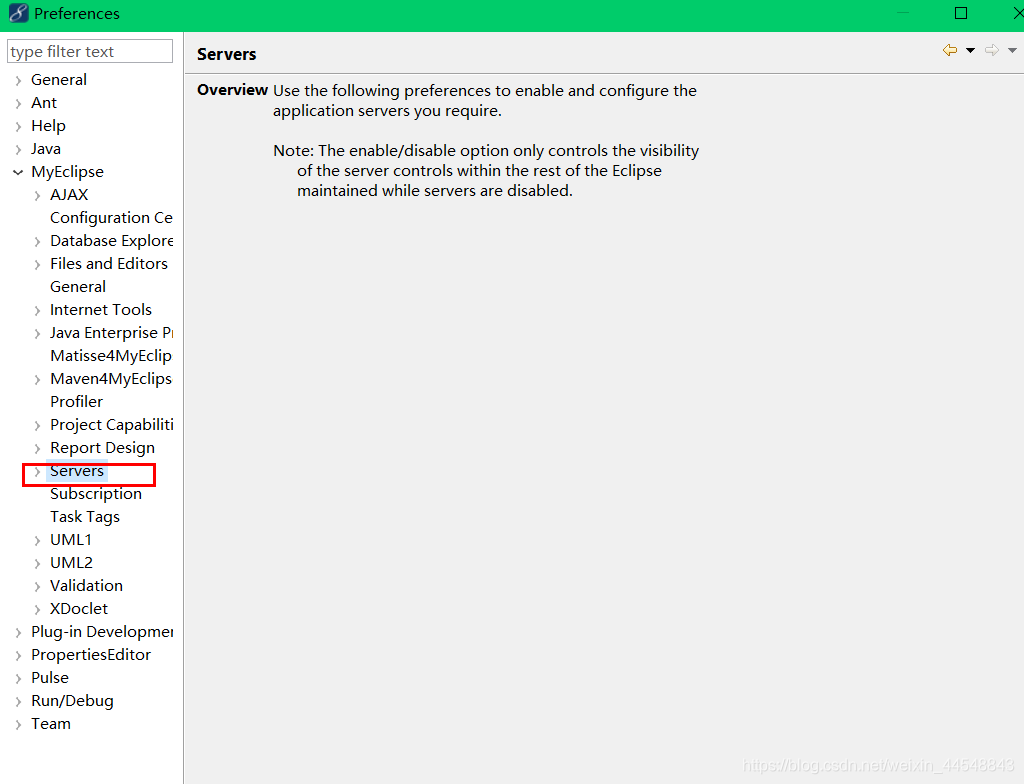Expand the Plug-in Development arrow
Image resolution: width=1024 pixels, height=784 pixels.
18,632
